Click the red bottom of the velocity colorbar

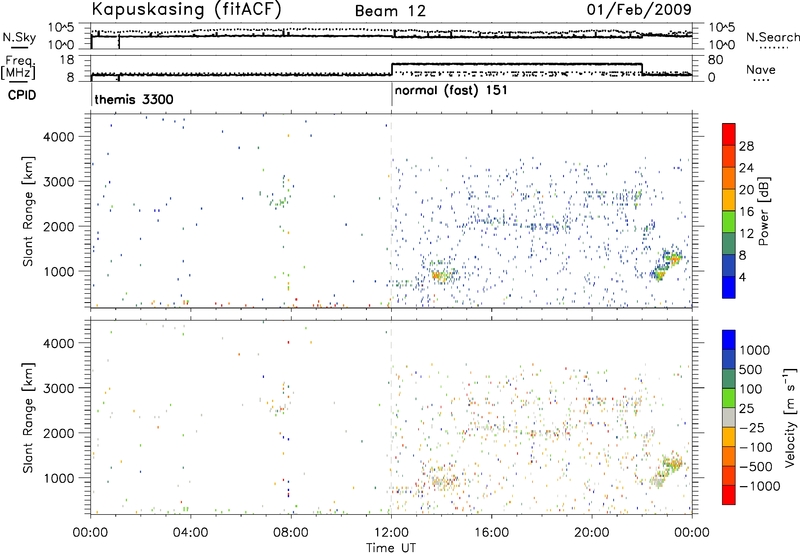(729, 495)
